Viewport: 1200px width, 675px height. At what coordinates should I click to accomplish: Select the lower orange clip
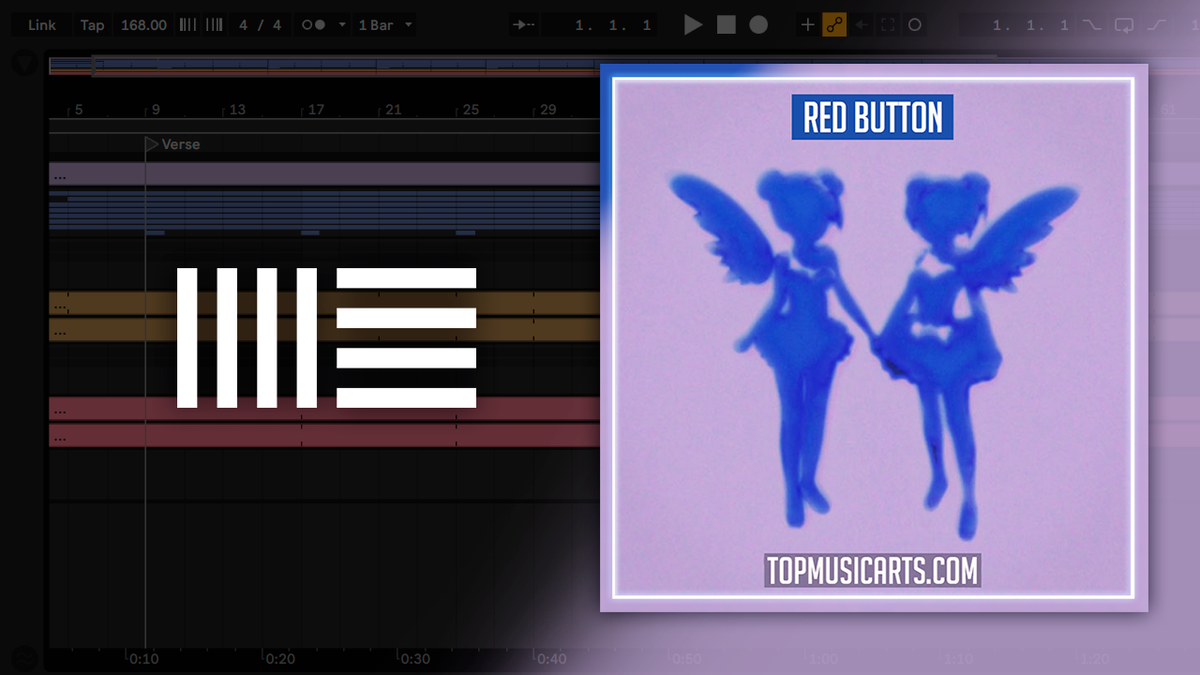[324, 330]
